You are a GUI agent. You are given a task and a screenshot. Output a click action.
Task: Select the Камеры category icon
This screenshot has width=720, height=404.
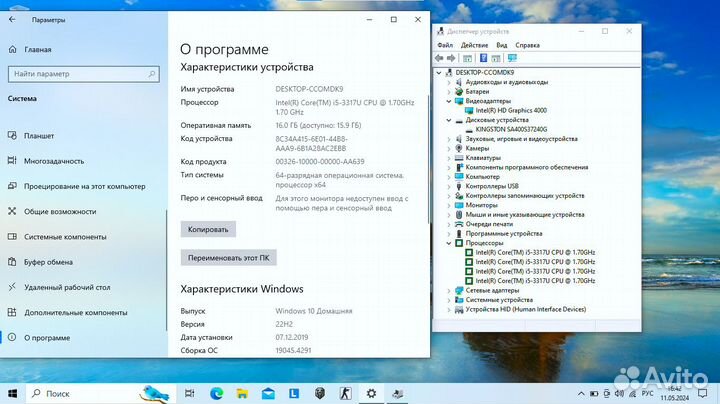459,148
